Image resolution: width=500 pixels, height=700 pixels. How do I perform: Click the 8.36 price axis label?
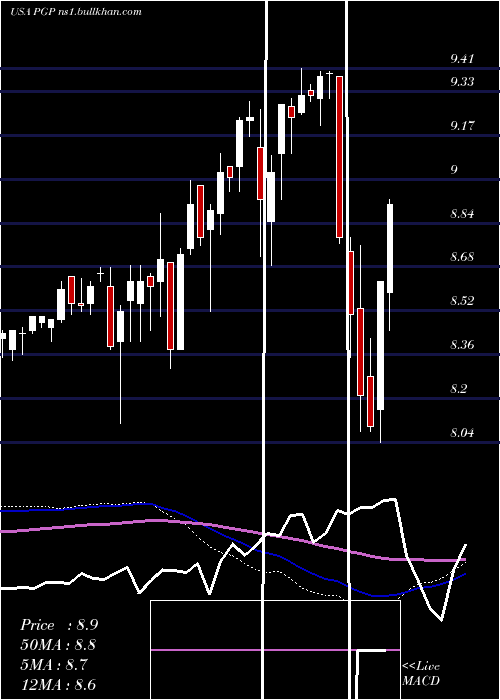(x=462, y=345)
